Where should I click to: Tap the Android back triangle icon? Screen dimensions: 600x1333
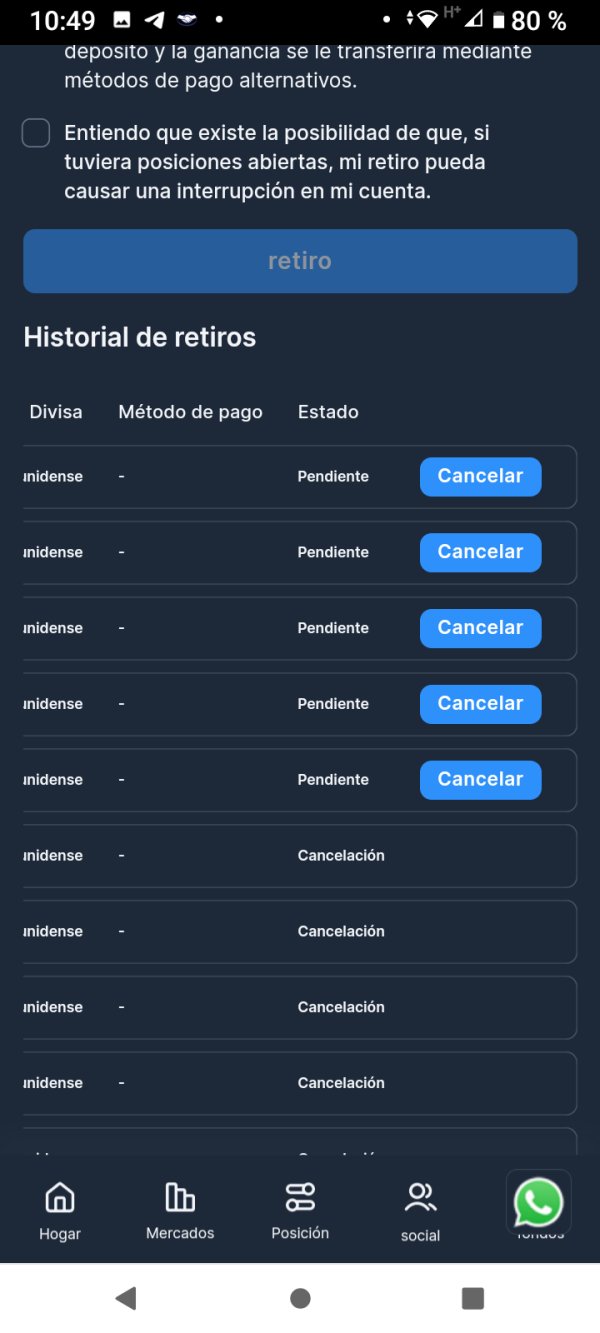[126, 1298]
